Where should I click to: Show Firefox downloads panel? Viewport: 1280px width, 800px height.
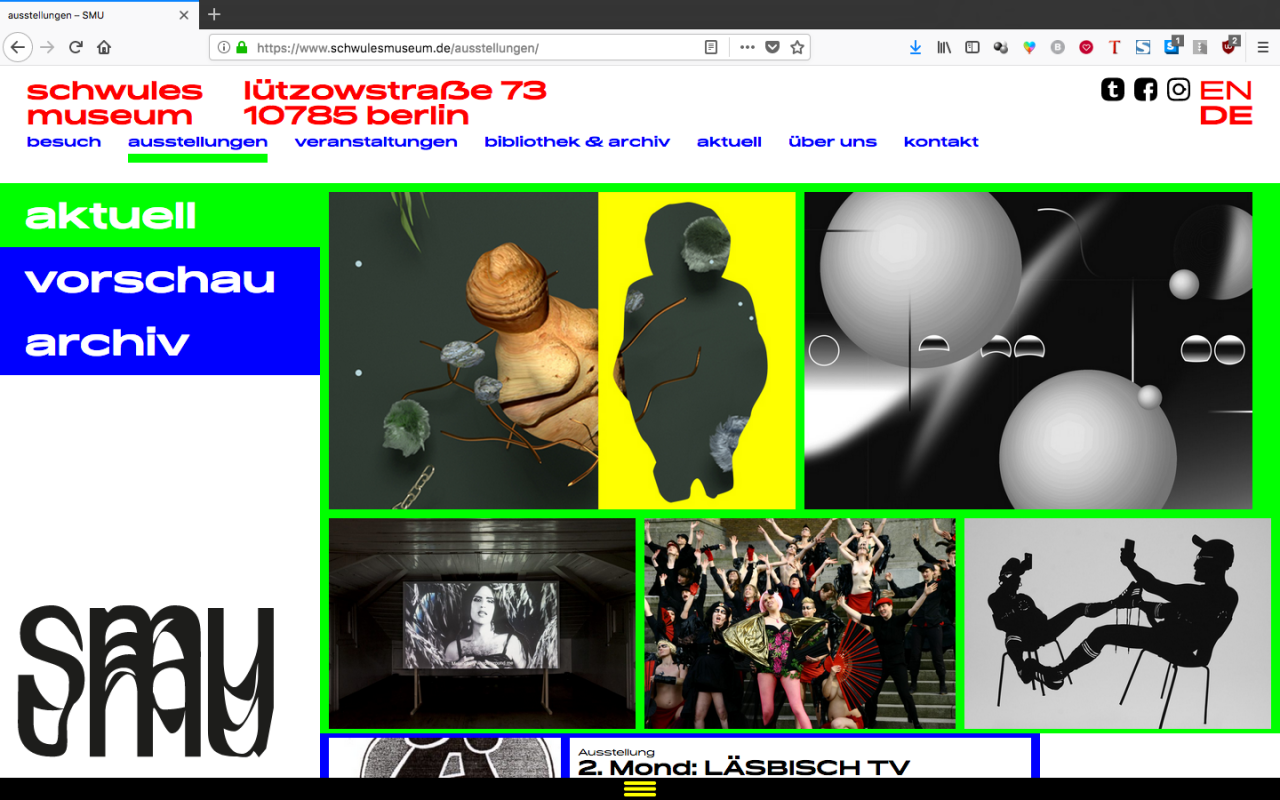pyautogui.click(x=915, y=47)
